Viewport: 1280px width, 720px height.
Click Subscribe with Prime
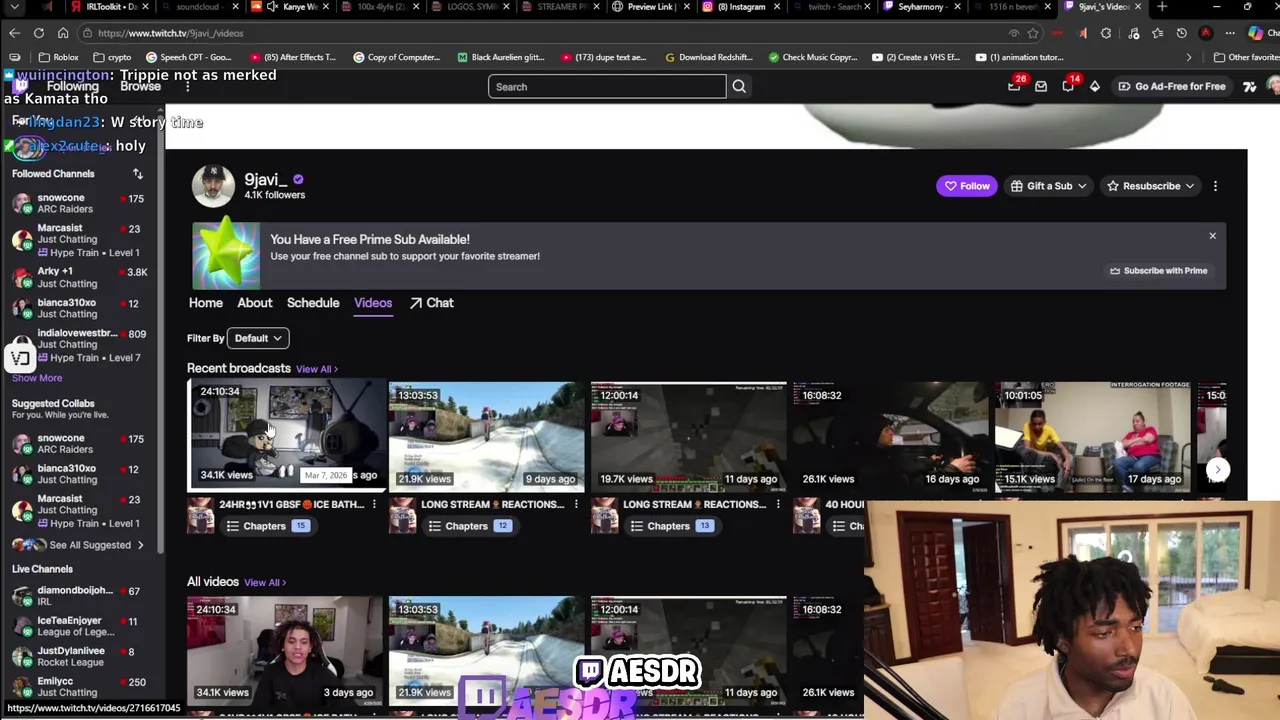coord(1158,271)
